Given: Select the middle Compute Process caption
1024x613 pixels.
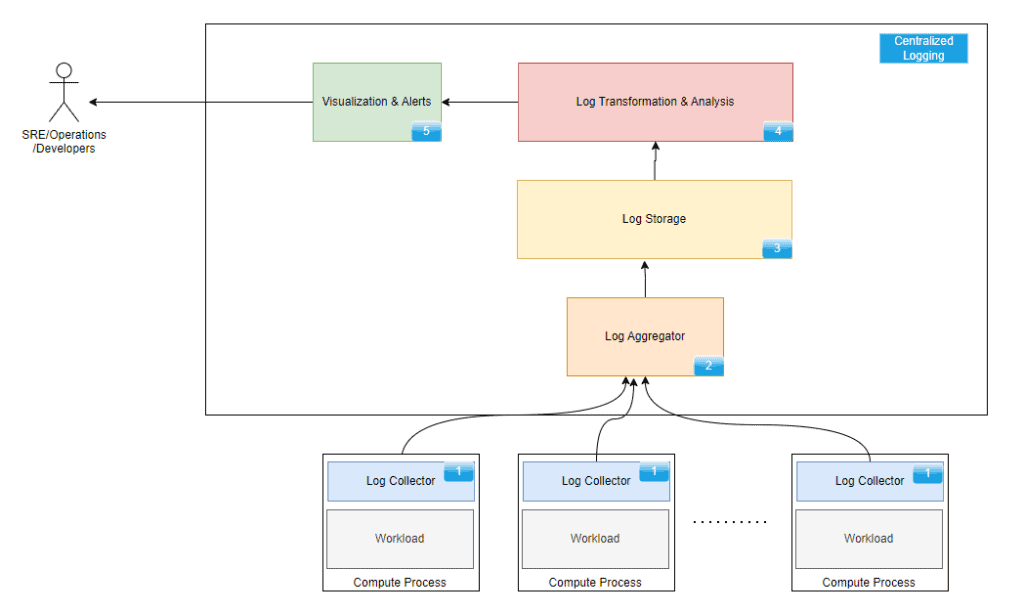Looking at the screenshot, I should (595, 582).
